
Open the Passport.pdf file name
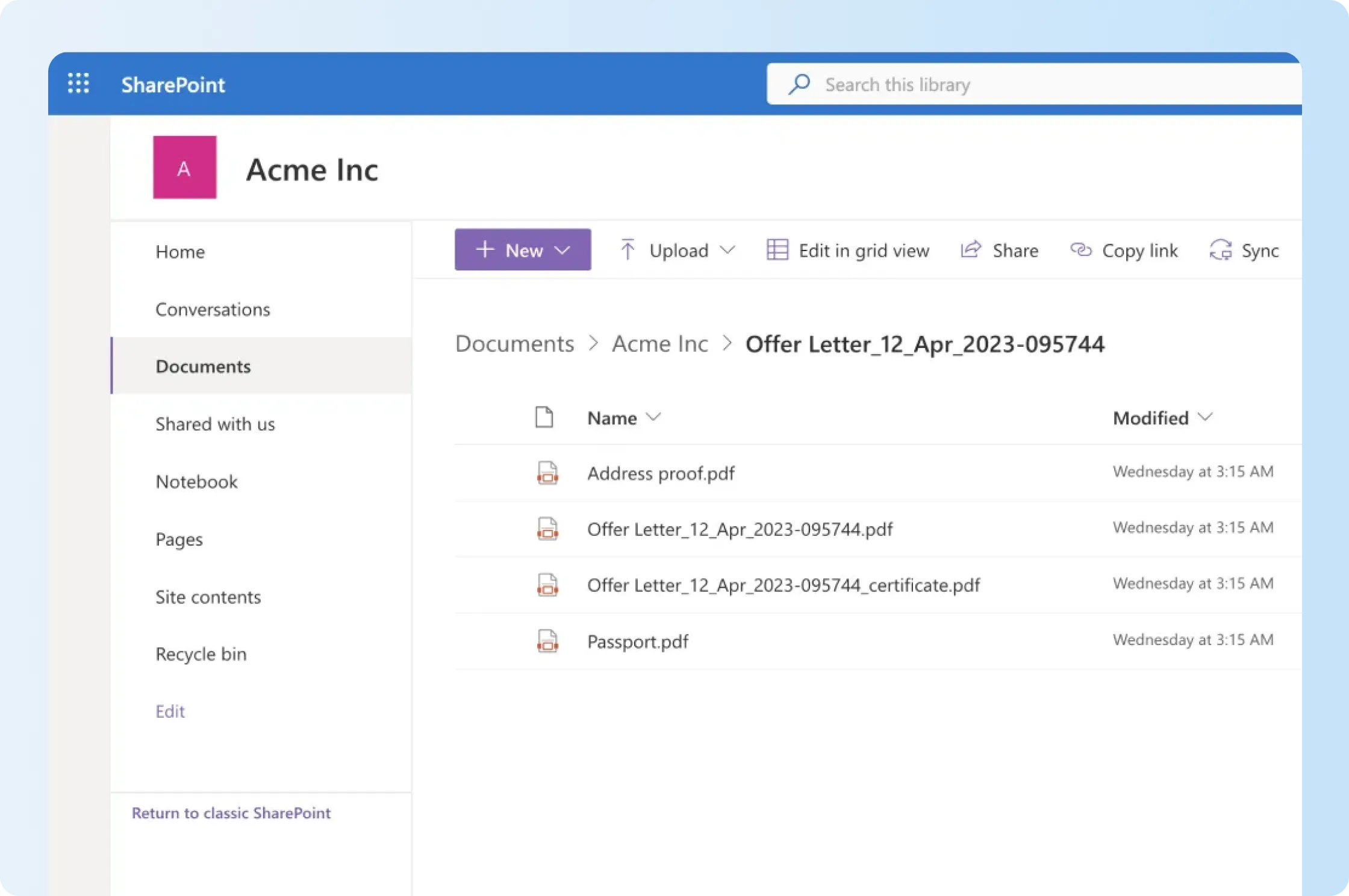pos(638,641)
